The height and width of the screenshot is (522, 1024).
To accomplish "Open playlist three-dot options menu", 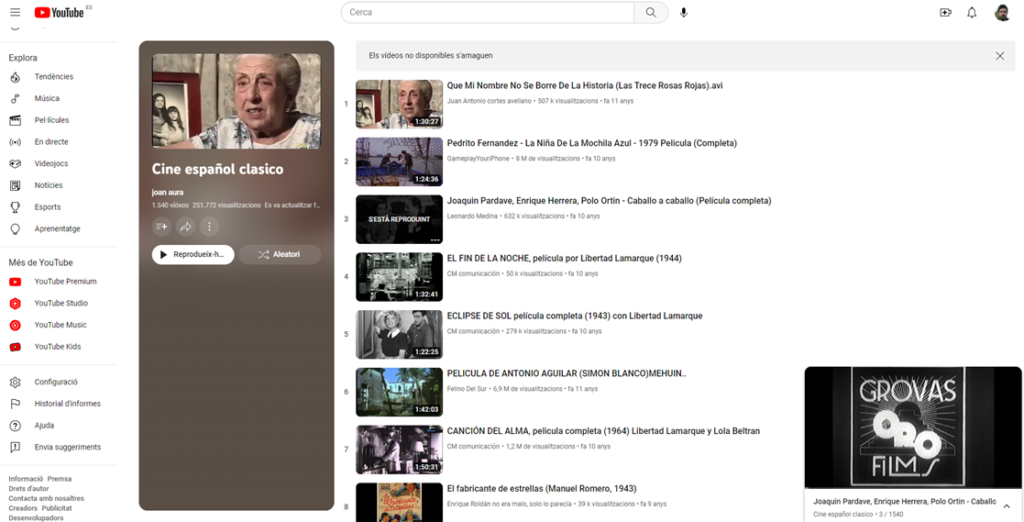I will point(209,227).
